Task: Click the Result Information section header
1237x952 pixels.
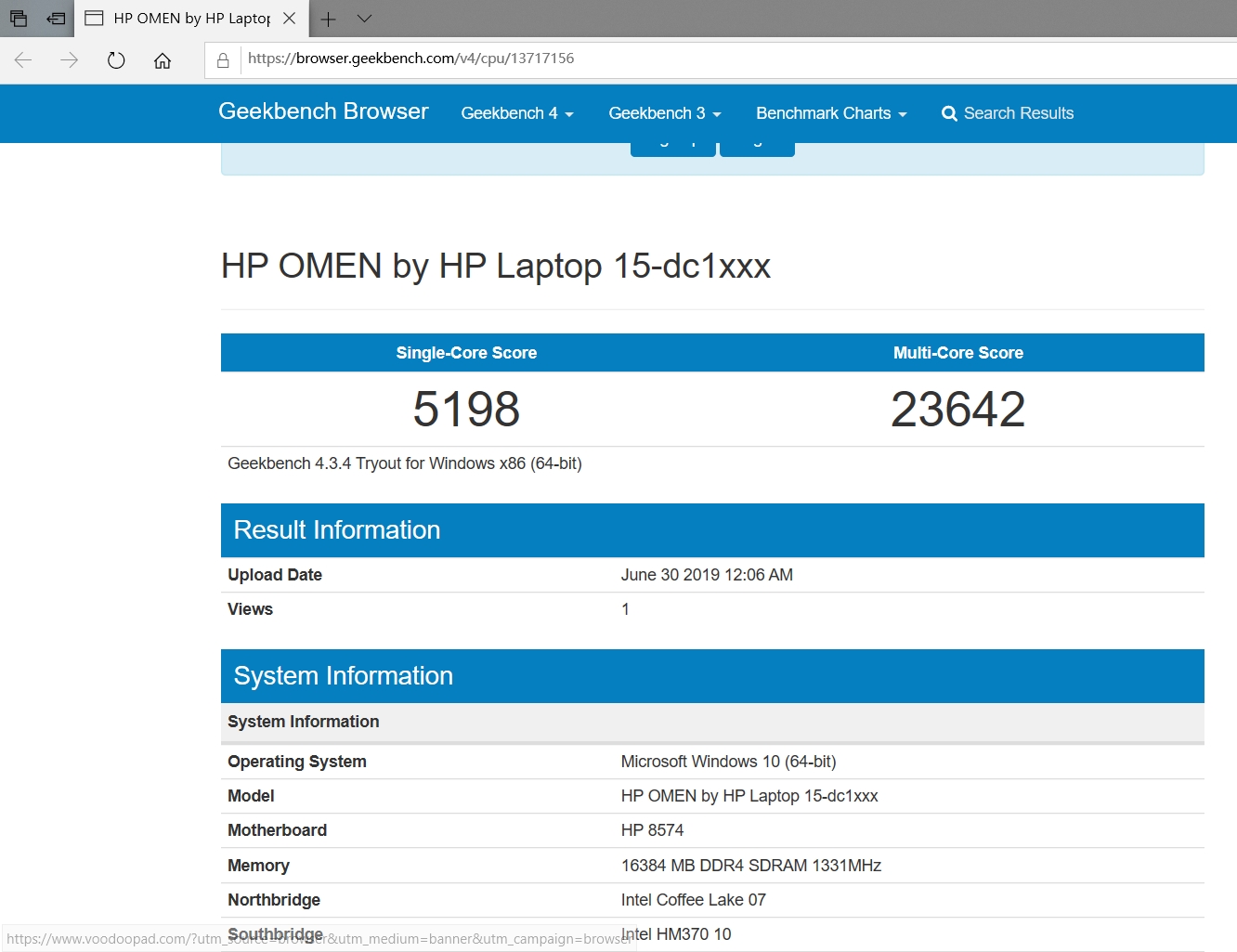Action: click(712, 530)
